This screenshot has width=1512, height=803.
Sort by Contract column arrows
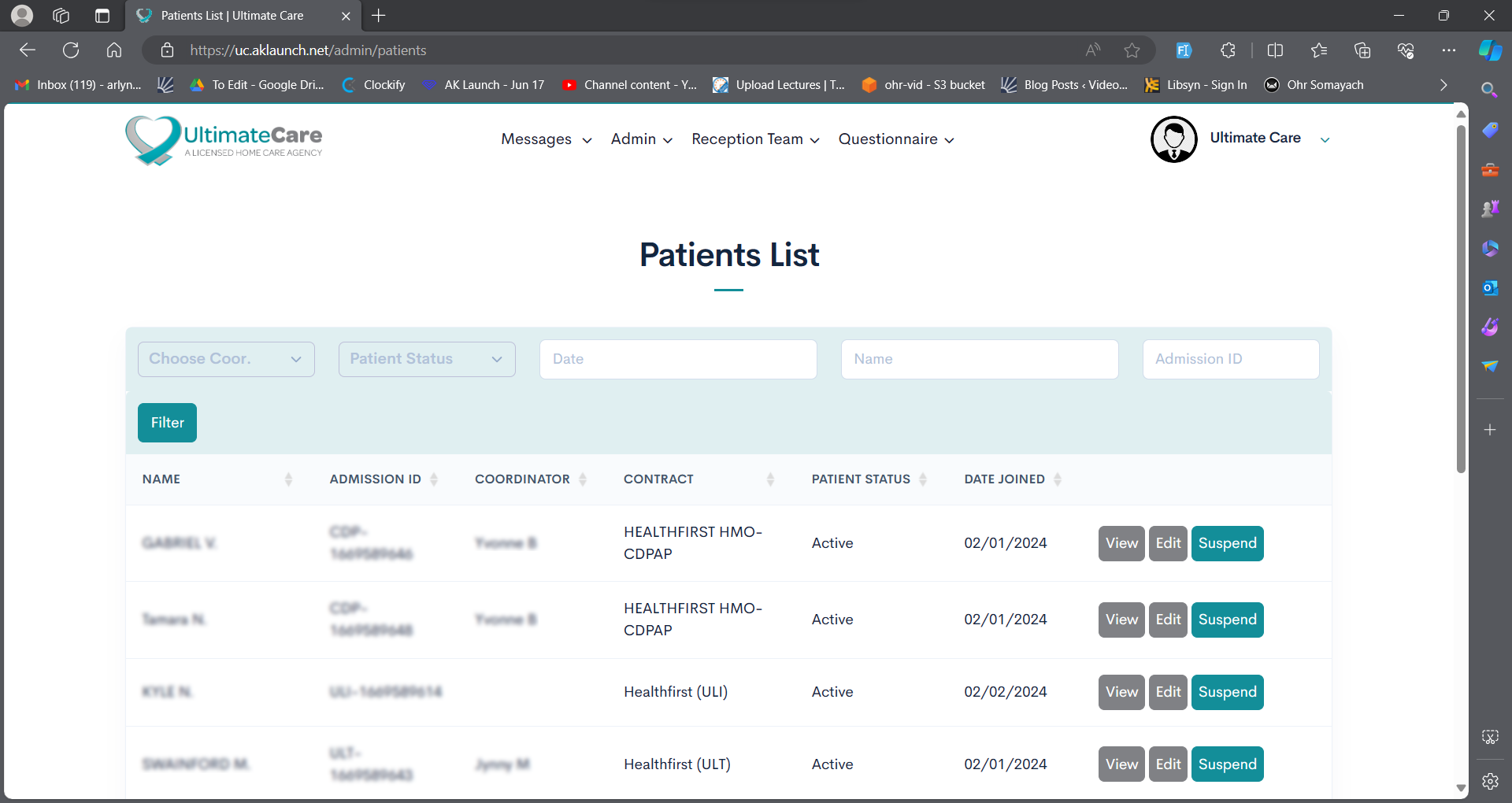tap(770, 479)
